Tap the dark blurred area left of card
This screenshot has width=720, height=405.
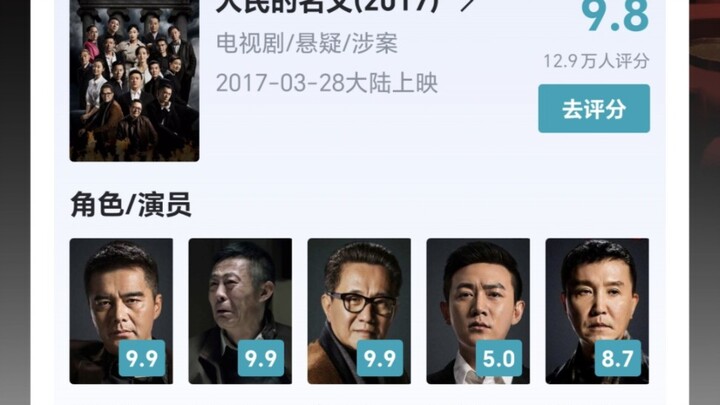pyautogui.click(x=15, y=202)
